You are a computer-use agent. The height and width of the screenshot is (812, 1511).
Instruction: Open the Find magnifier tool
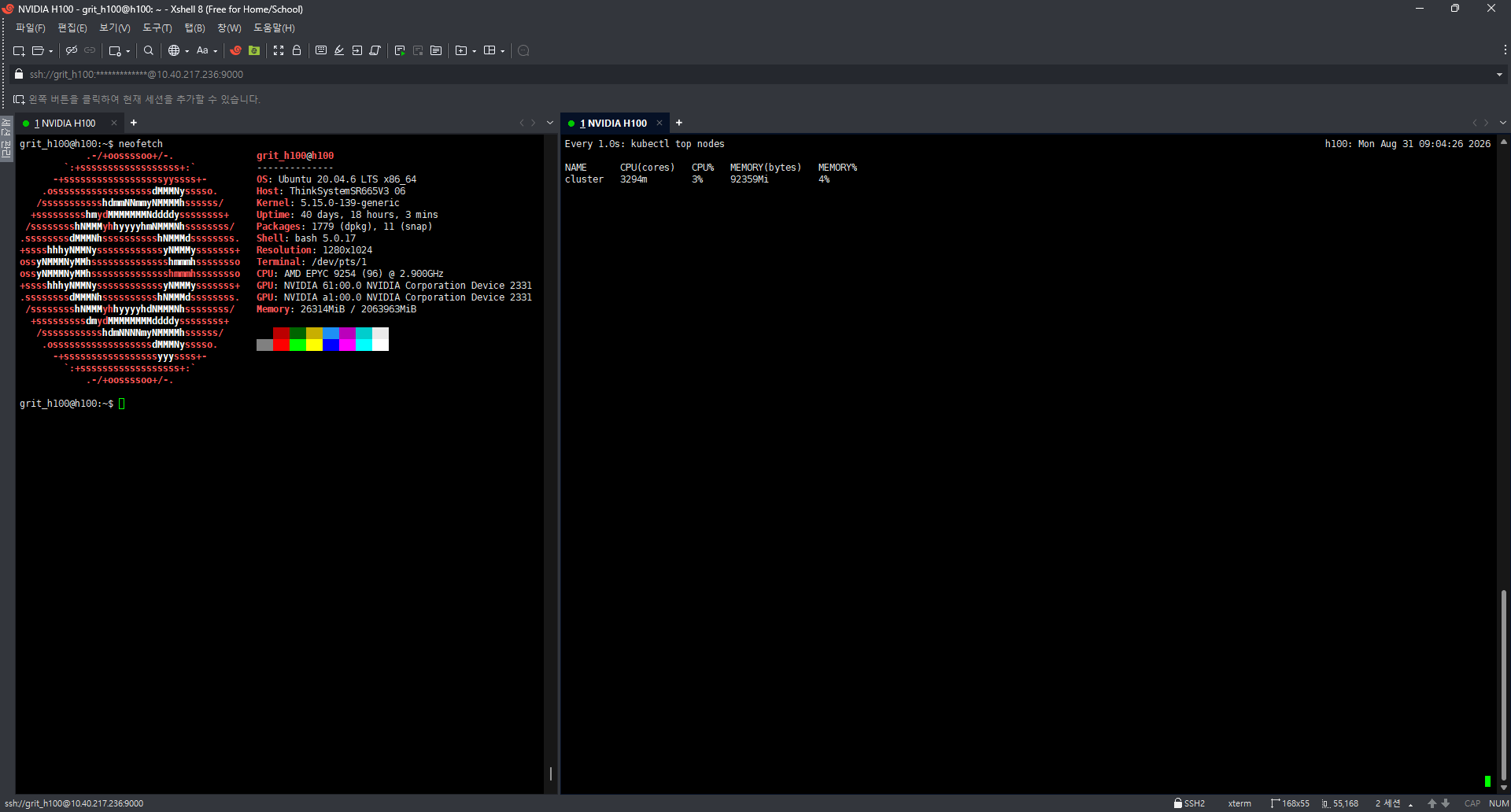point(149,50)
